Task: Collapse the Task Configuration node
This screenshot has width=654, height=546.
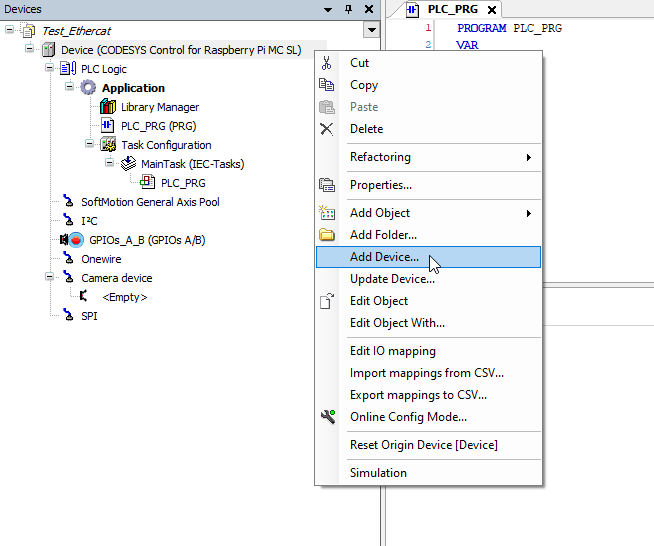Action: tap(89, 143)
